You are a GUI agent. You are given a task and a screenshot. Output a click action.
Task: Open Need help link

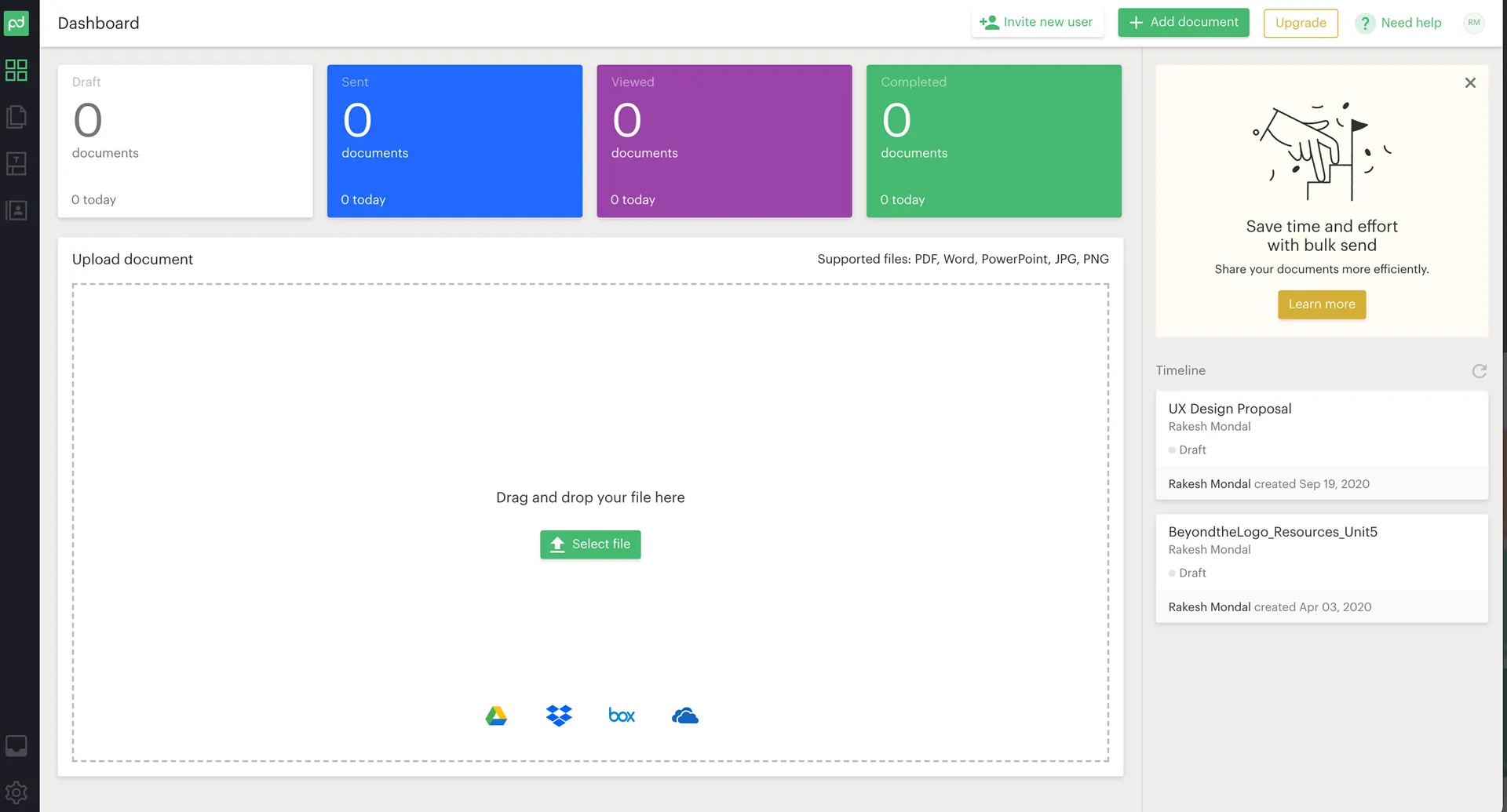[1399, 23]
